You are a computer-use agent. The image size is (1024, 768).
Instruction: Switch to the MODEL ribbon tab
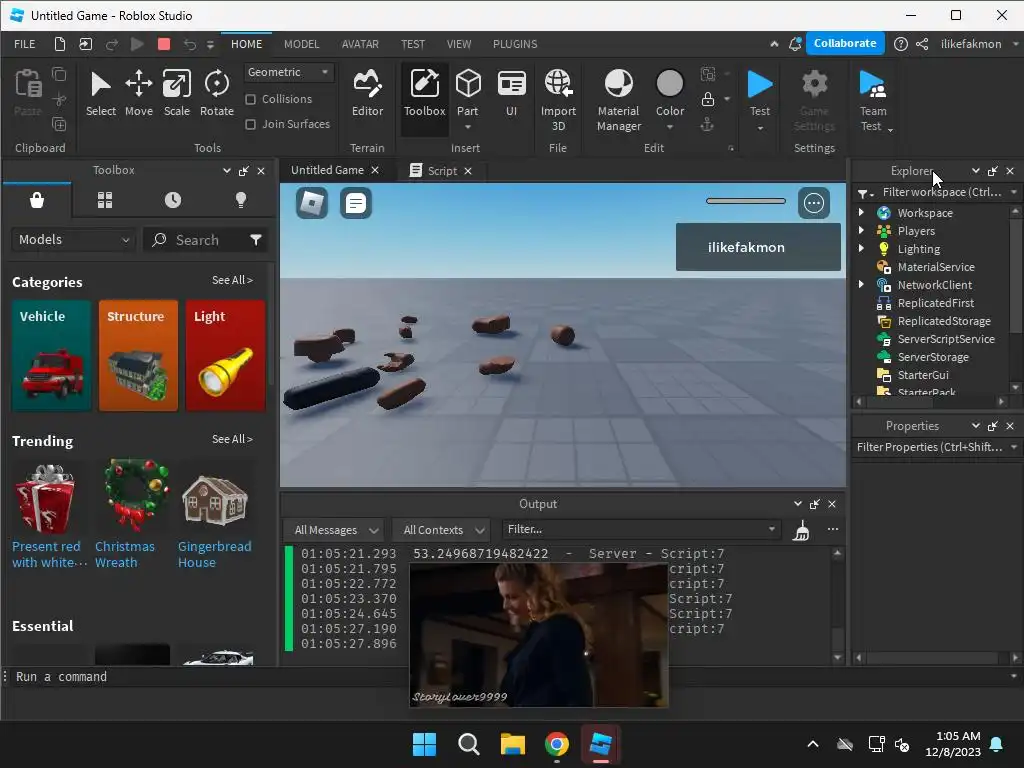[301, 44]
